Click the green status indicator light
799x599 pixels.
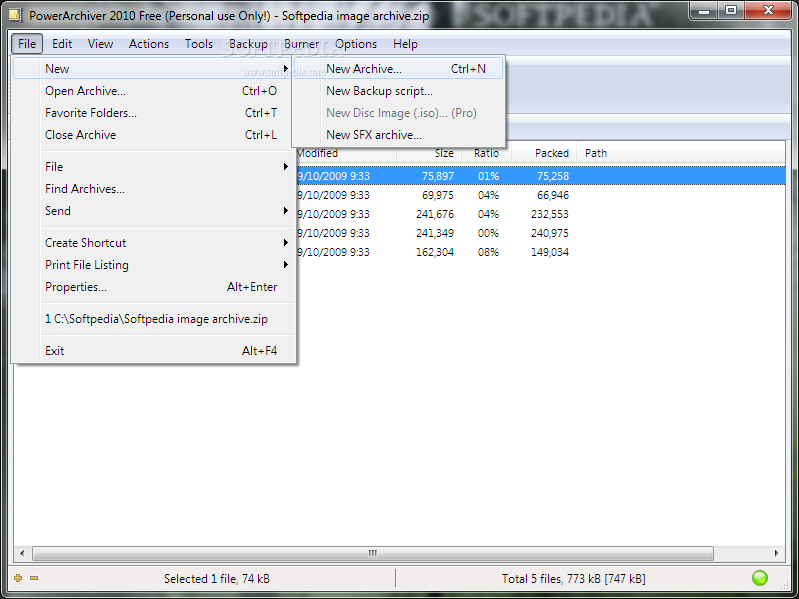(x=760, y=578)
